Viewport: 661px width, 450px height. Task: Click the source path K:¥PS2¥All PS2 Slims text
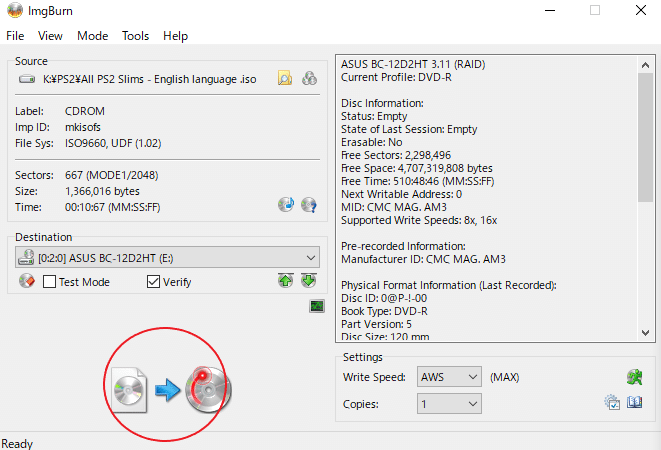click(x=150, y=79)
